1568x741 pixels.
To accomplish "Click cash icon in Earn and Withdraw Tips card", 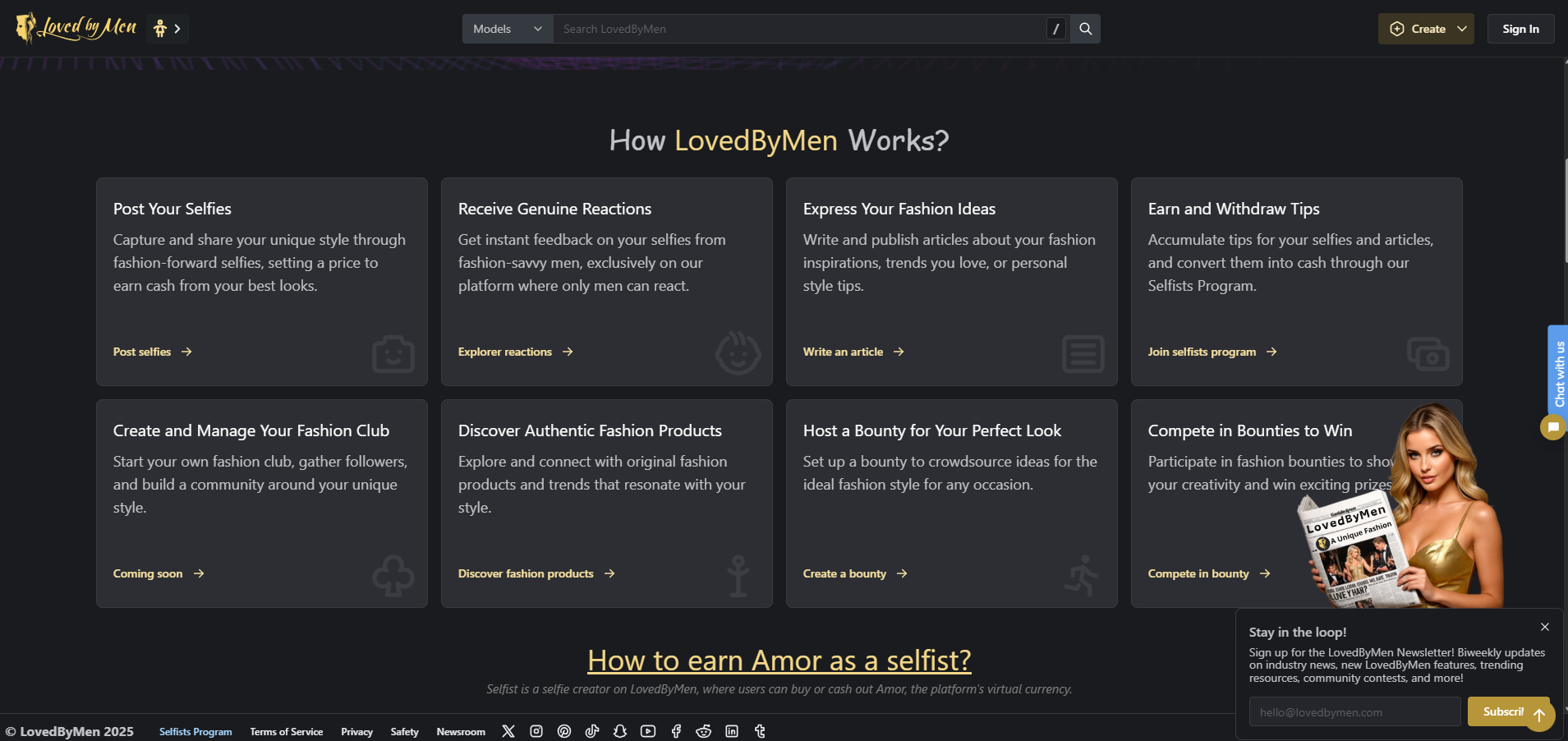I will pos(1428,354).
